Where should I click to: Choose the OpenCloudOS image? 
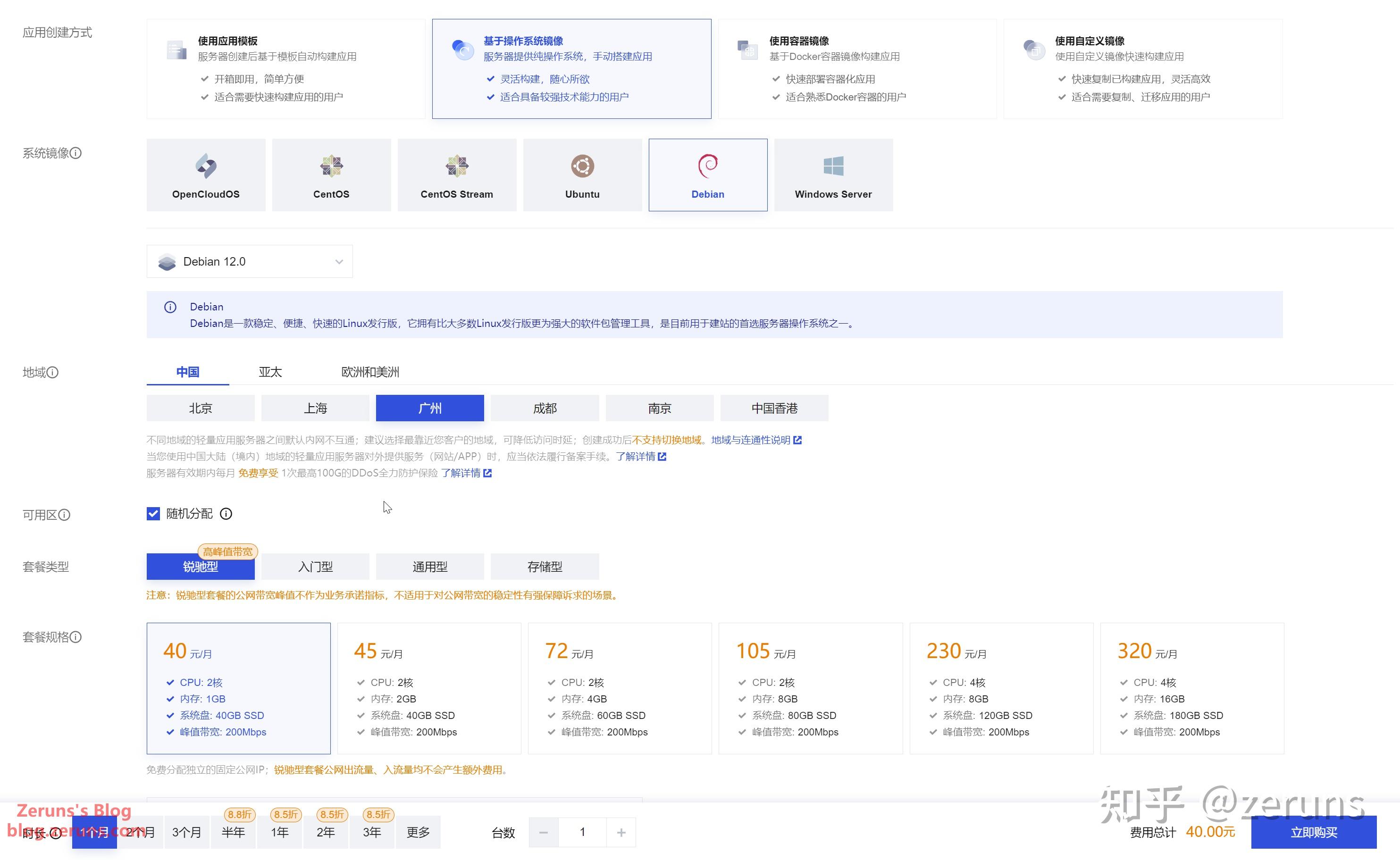pos(205,175)
